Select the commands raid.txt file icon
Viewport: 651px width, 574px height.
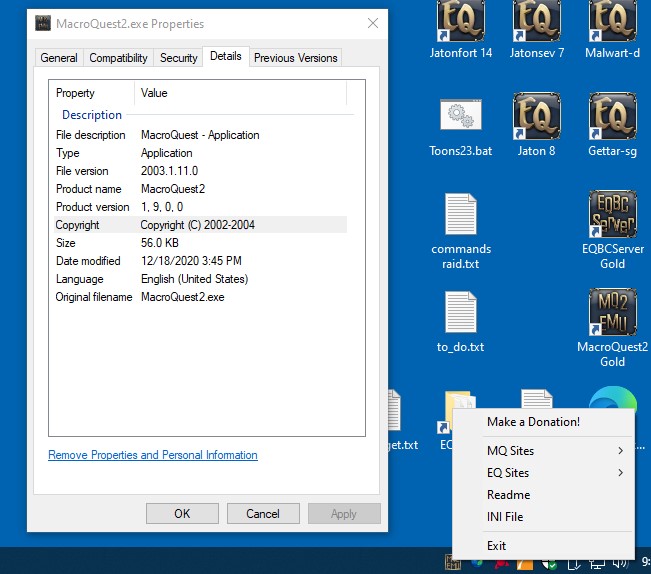click(460, 215)
